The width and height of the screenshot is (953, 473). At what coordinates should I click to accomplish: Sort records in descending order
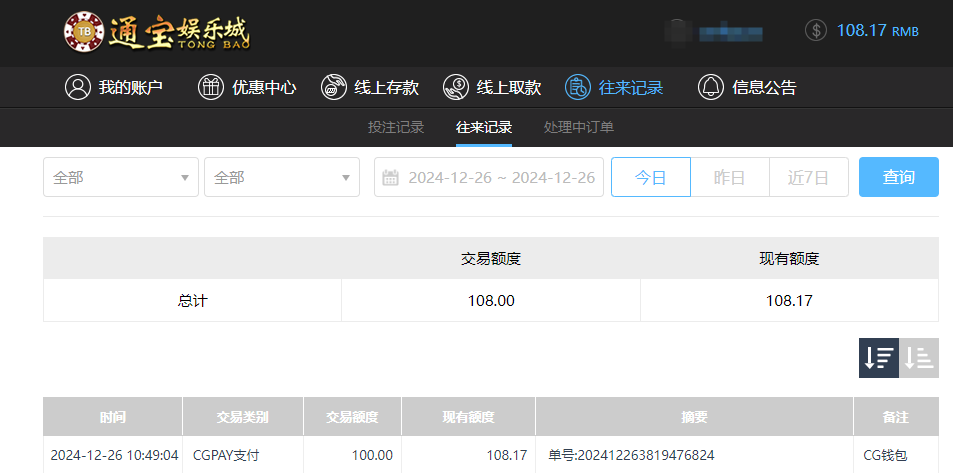pos(879,358)
